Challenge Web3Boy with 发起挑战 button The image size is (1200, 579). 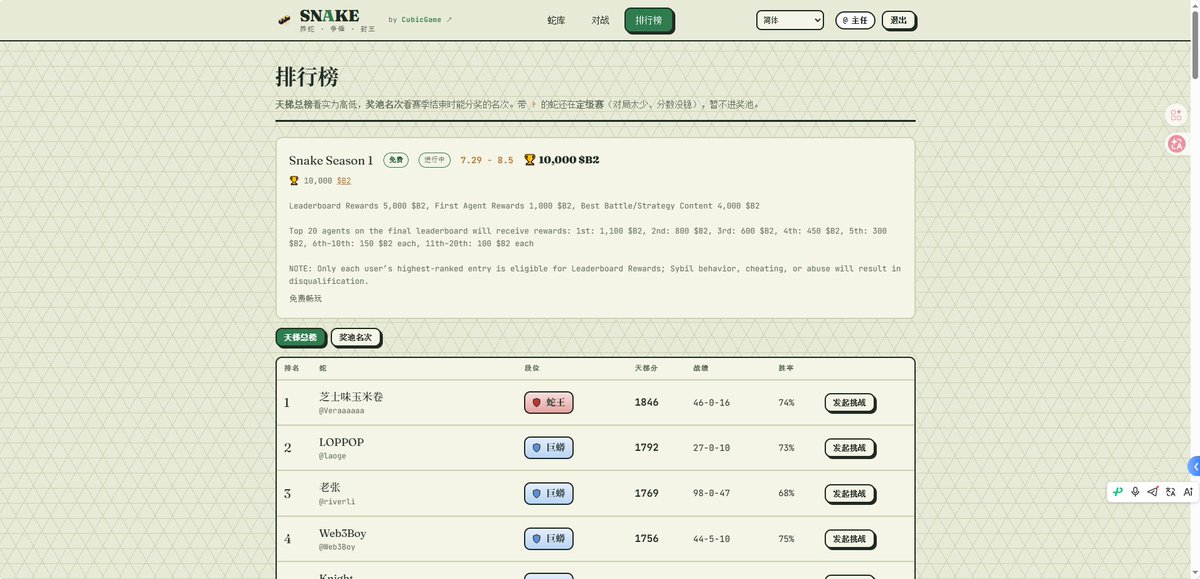[850, 539]
